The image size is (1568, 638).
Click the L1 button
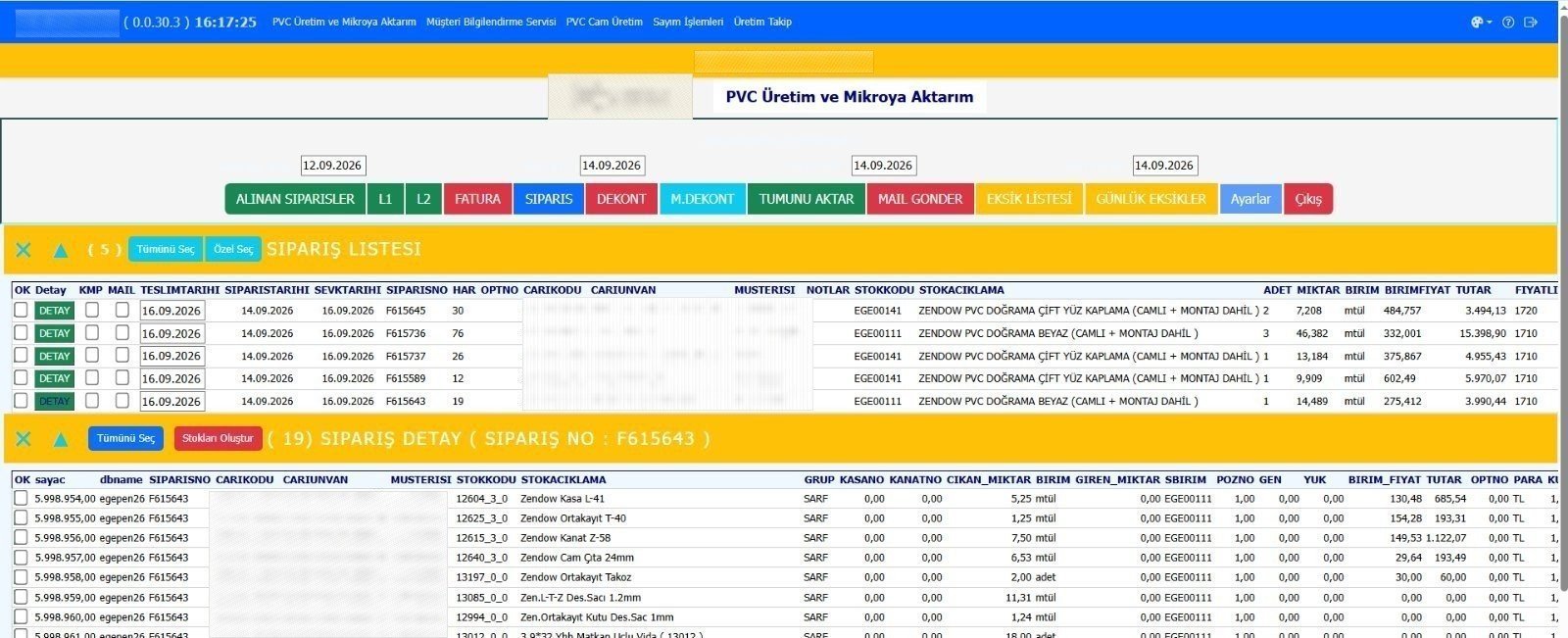[x=385, y=199]
